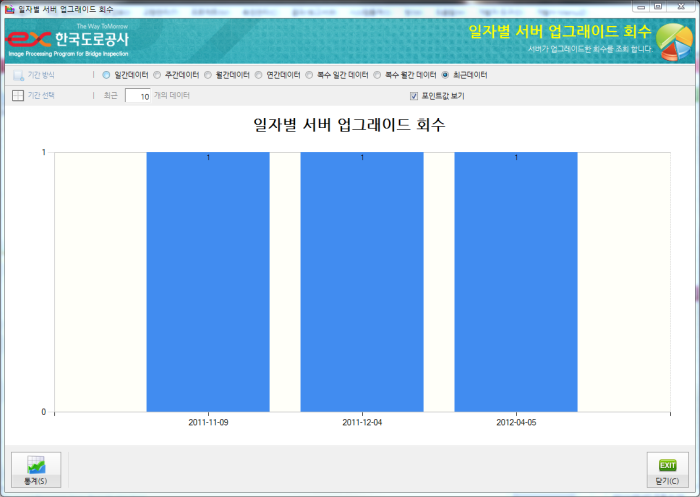Switch to 연간데이터 yearly data
The image size is (700, 497).
pos(259,75)
